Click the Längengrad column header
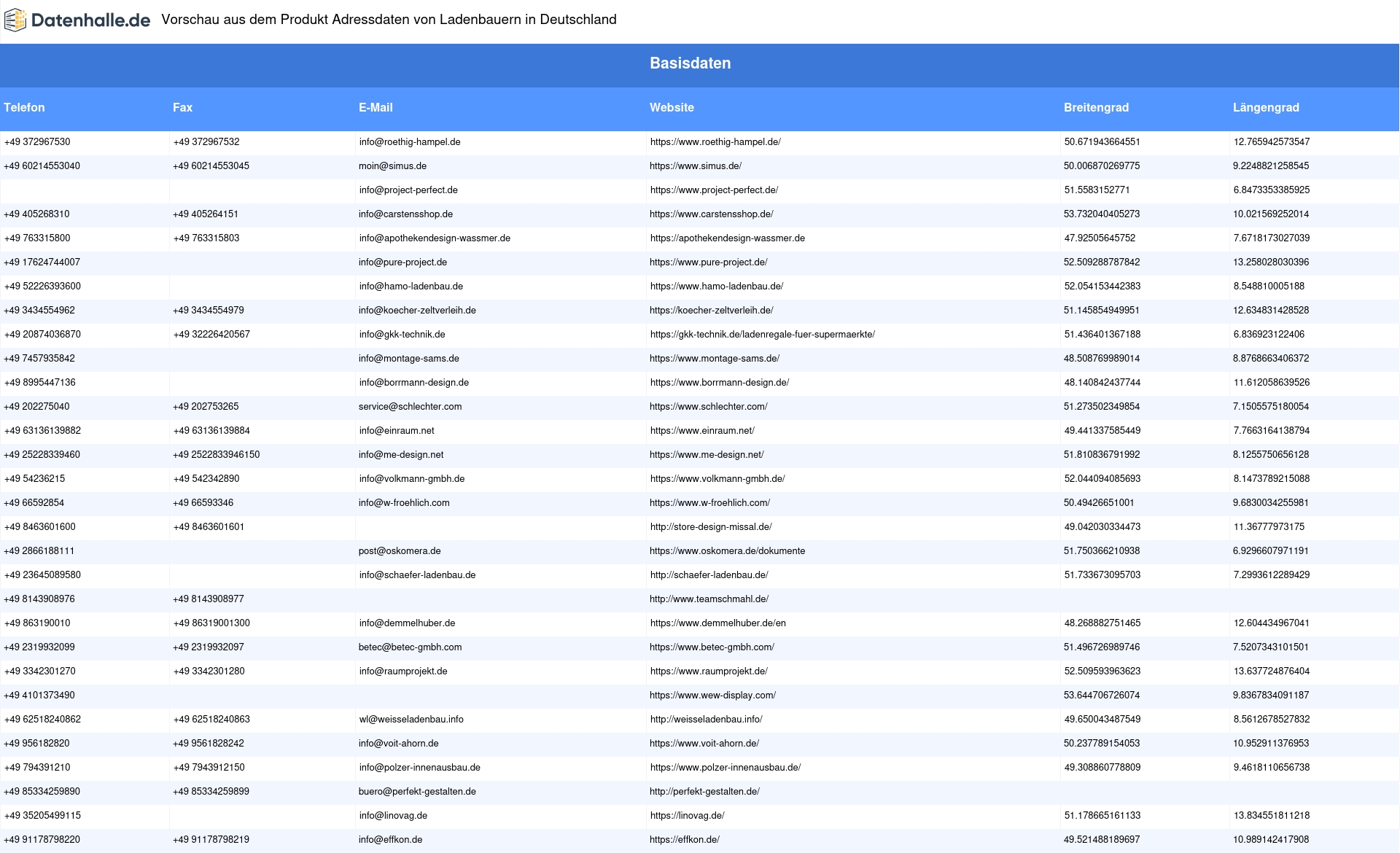This screenshot has width=1400, height=853. 1266,107
